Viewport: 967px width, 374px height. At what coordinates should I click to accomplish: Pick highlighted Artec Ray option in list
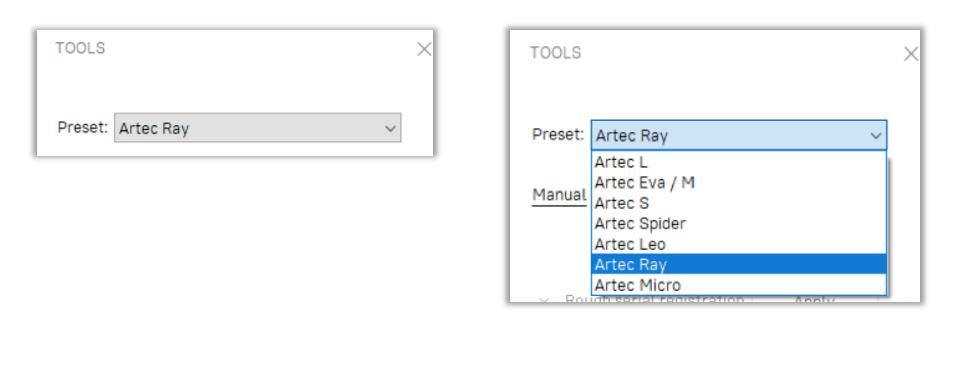(739, 264)
